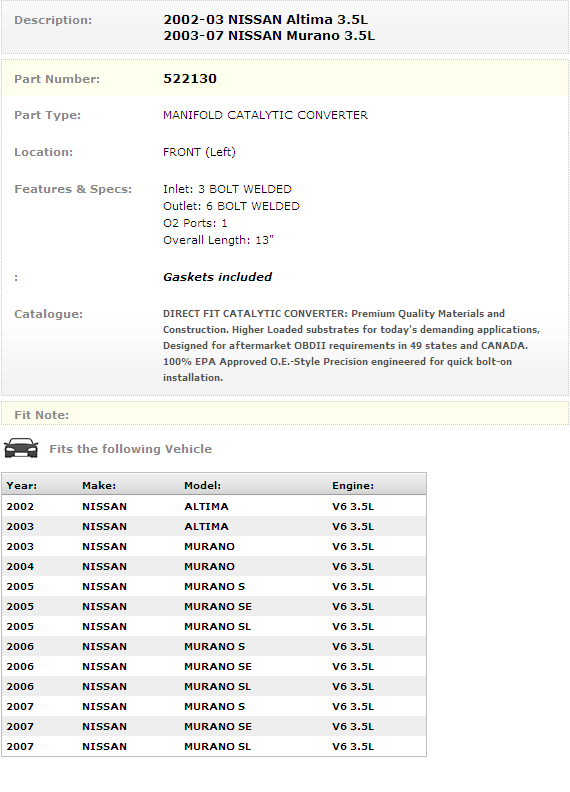This screenshot has height=792, width=570.
Task: Click the Gaskets included note
Action: click(x=217, y=277)
